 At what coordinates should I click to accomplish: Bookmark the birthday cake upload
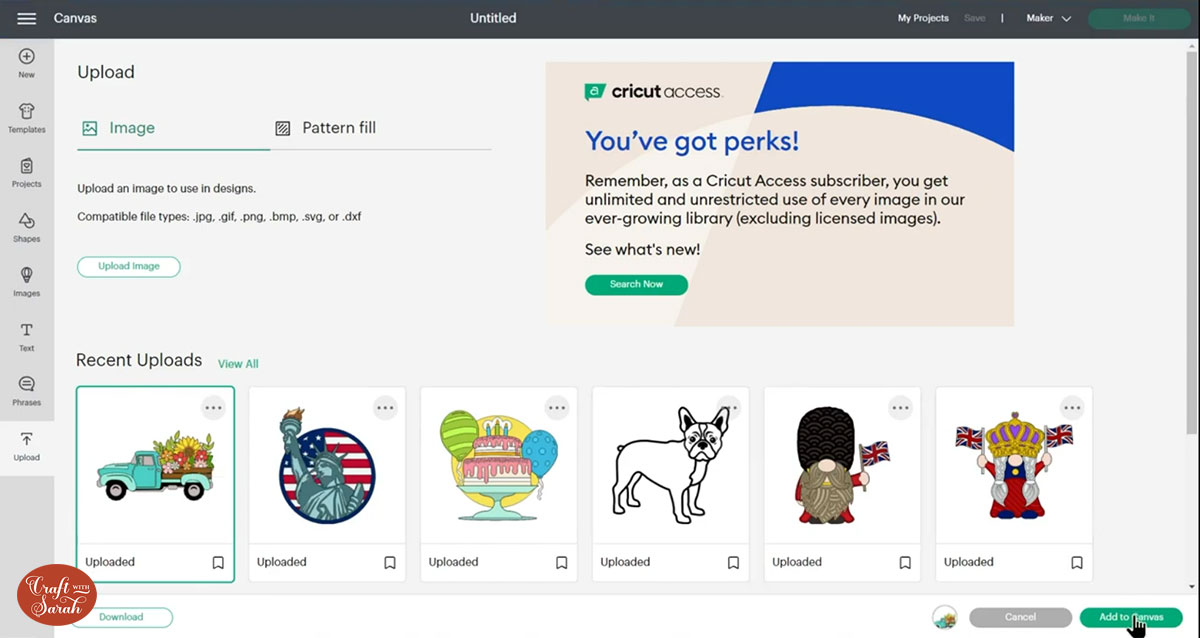click(x=562, y=563)
